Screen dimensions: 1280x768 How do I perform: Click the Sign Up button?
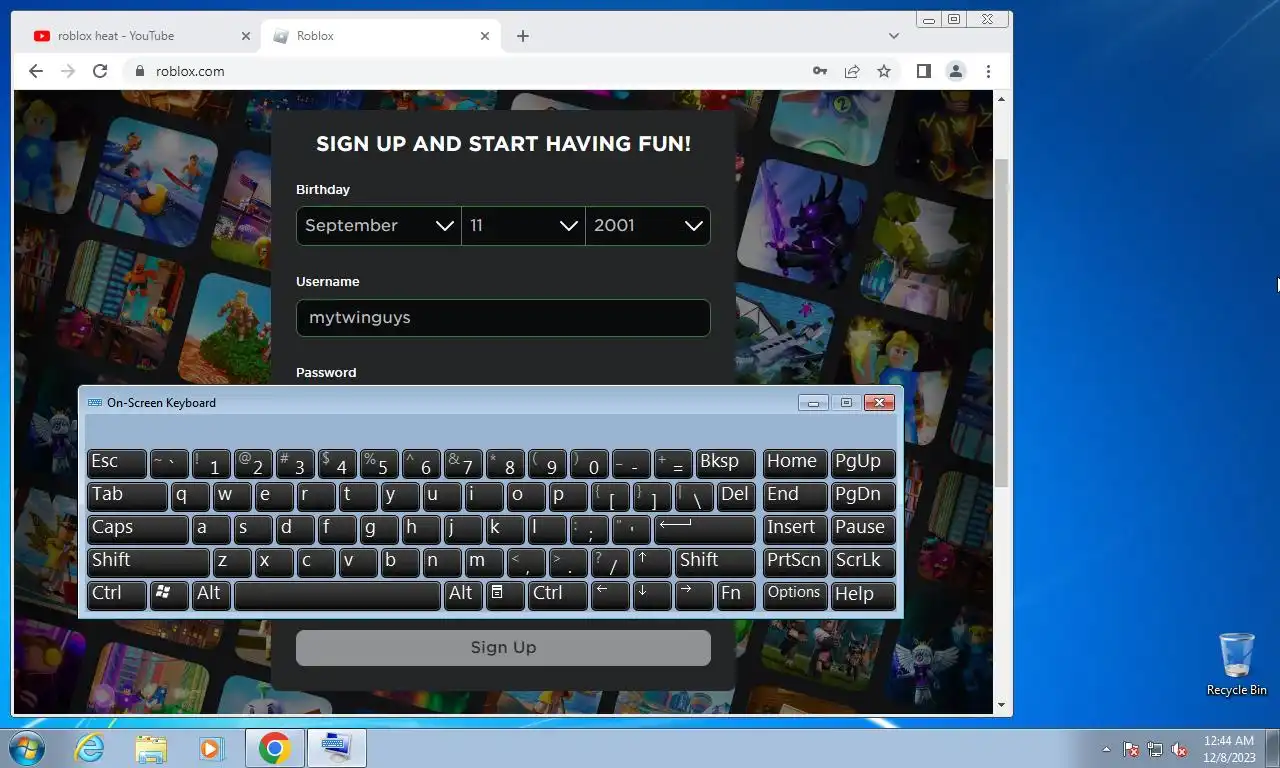click(503, 648)
